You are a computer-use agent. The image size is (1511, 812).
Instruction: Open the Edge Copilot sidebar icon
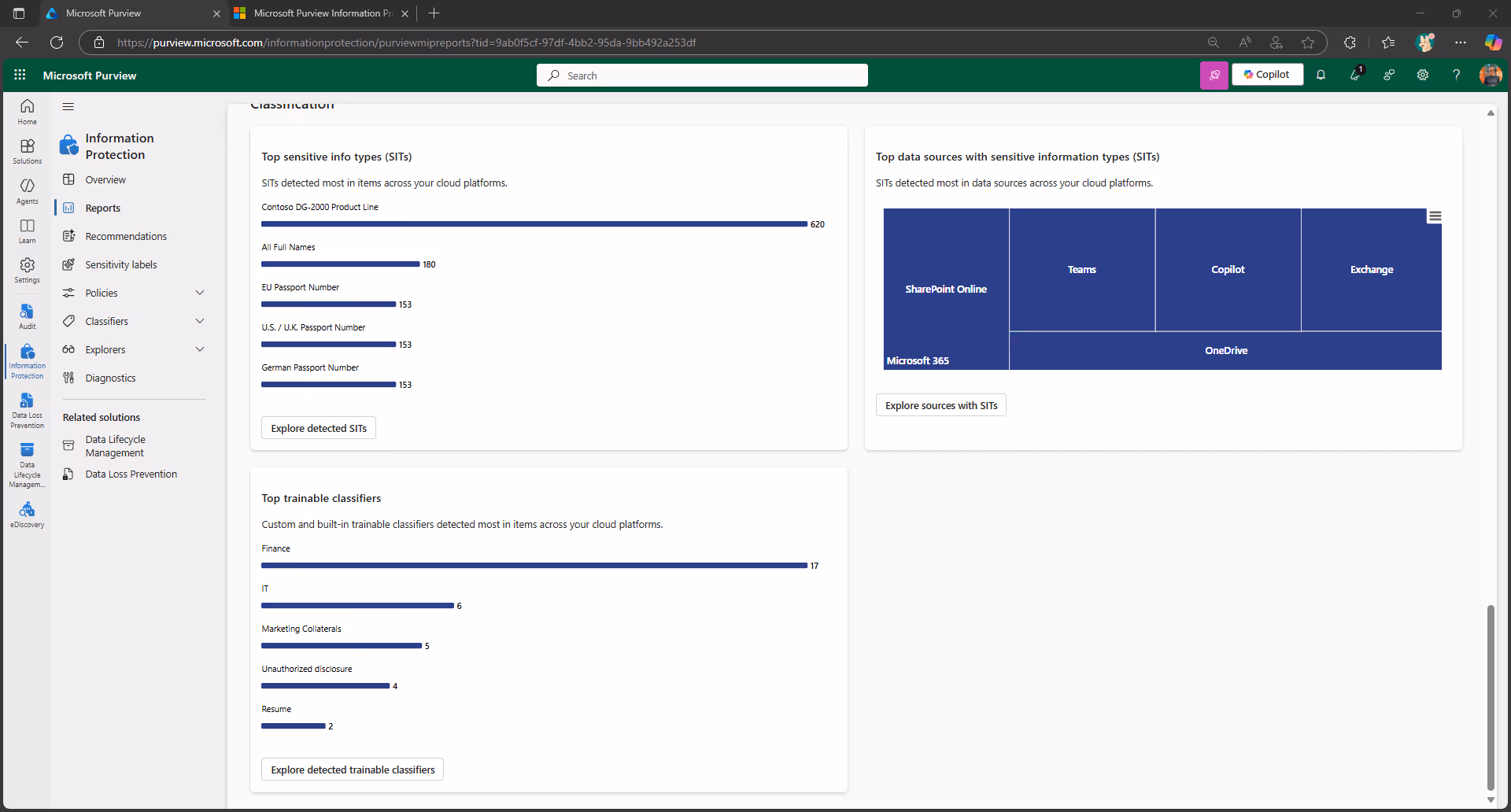1493,42
